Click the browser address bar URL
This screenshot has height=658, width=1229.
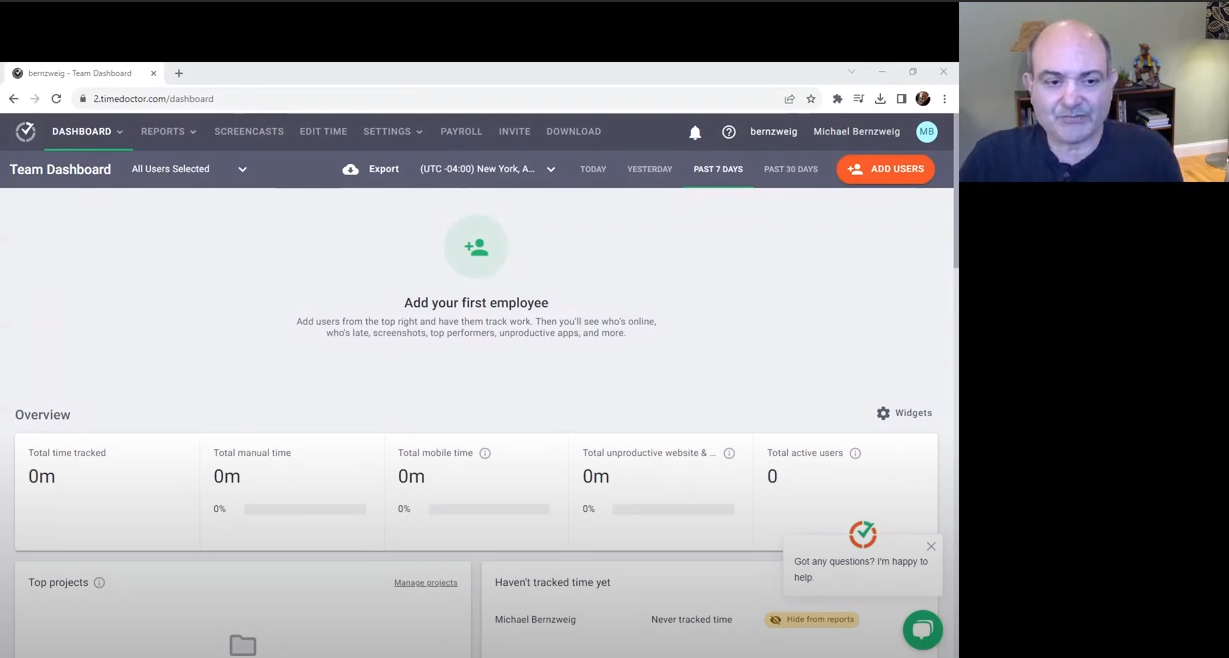pos(154,99)
